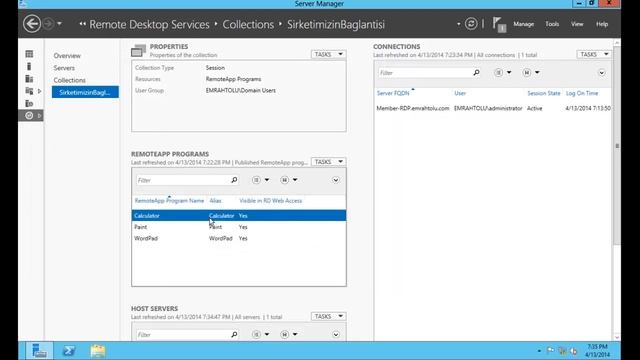
Task: Select the Remote Desktop Services sidebar icon
Action: (x=29, y=116)
